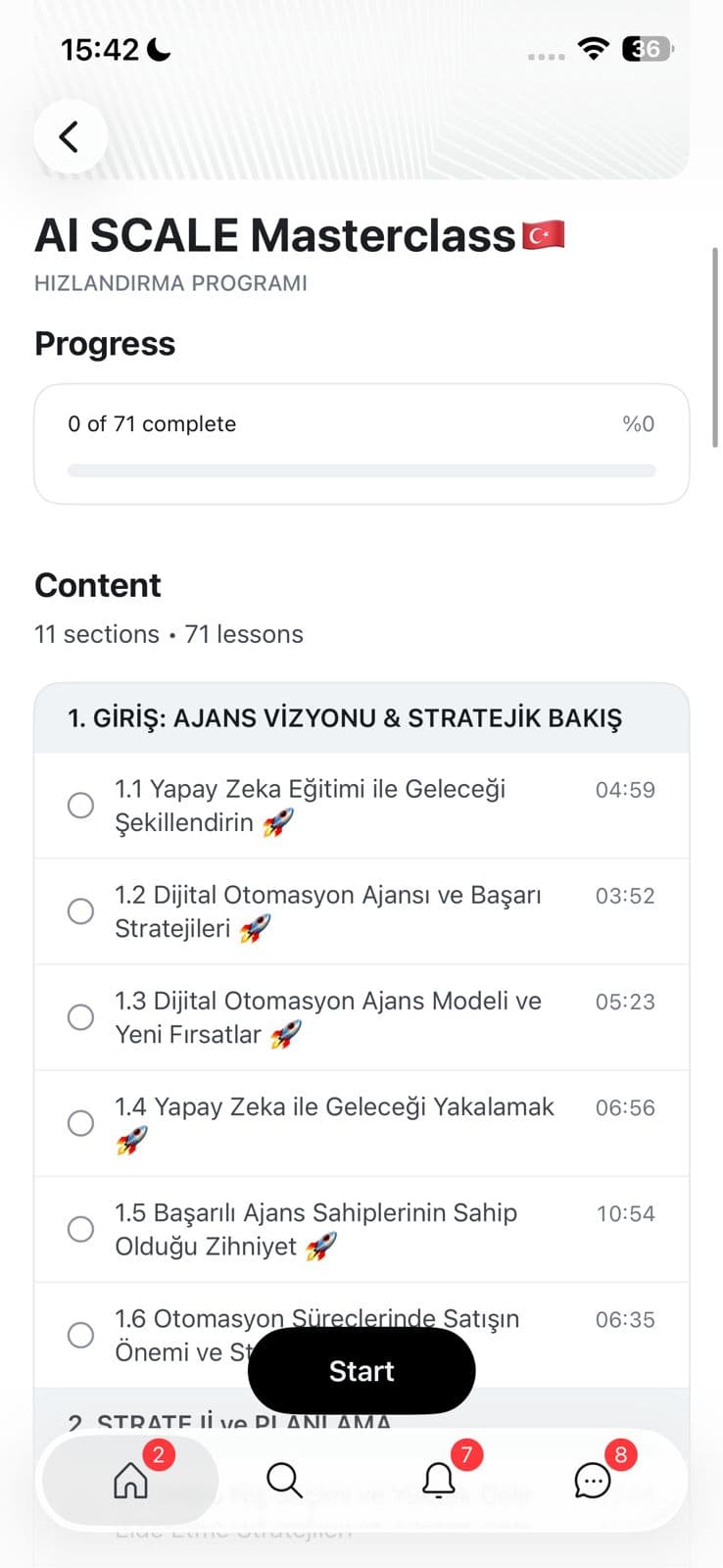Toggle completion circle for lesson 1.4
Screen dimensions: 723x1568
point(80,1123)
